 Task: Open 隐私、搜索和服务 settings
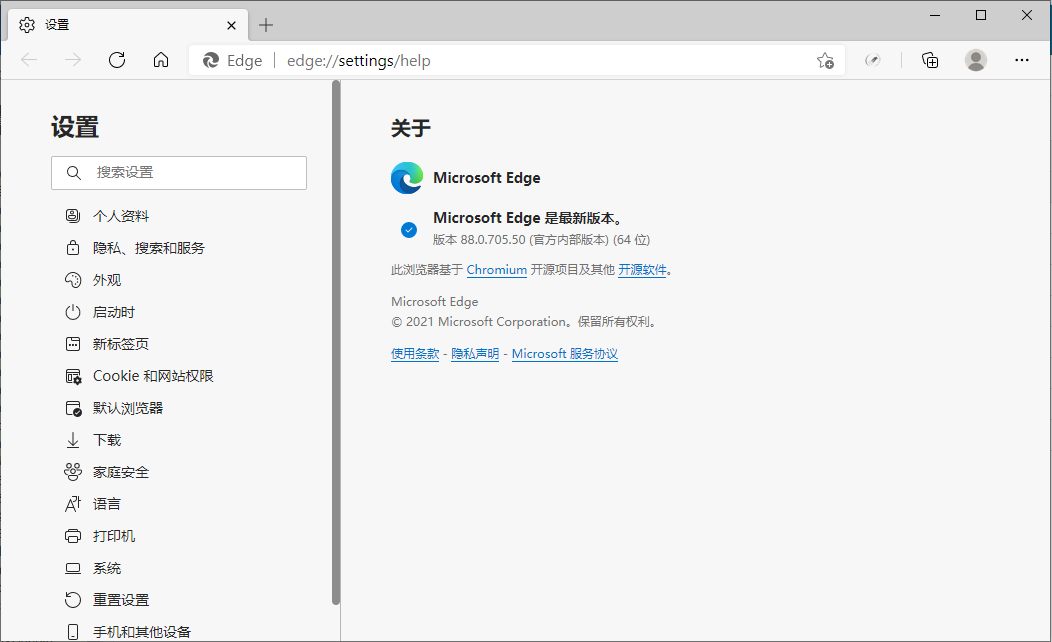pos(149,248)
